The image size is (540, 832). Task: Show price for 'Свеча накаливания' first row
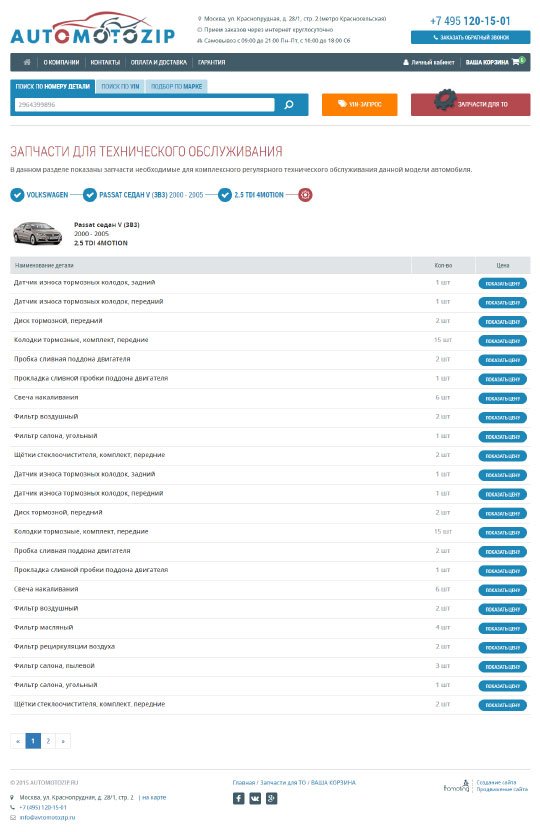pyautogui.click(x=502, y=398)
